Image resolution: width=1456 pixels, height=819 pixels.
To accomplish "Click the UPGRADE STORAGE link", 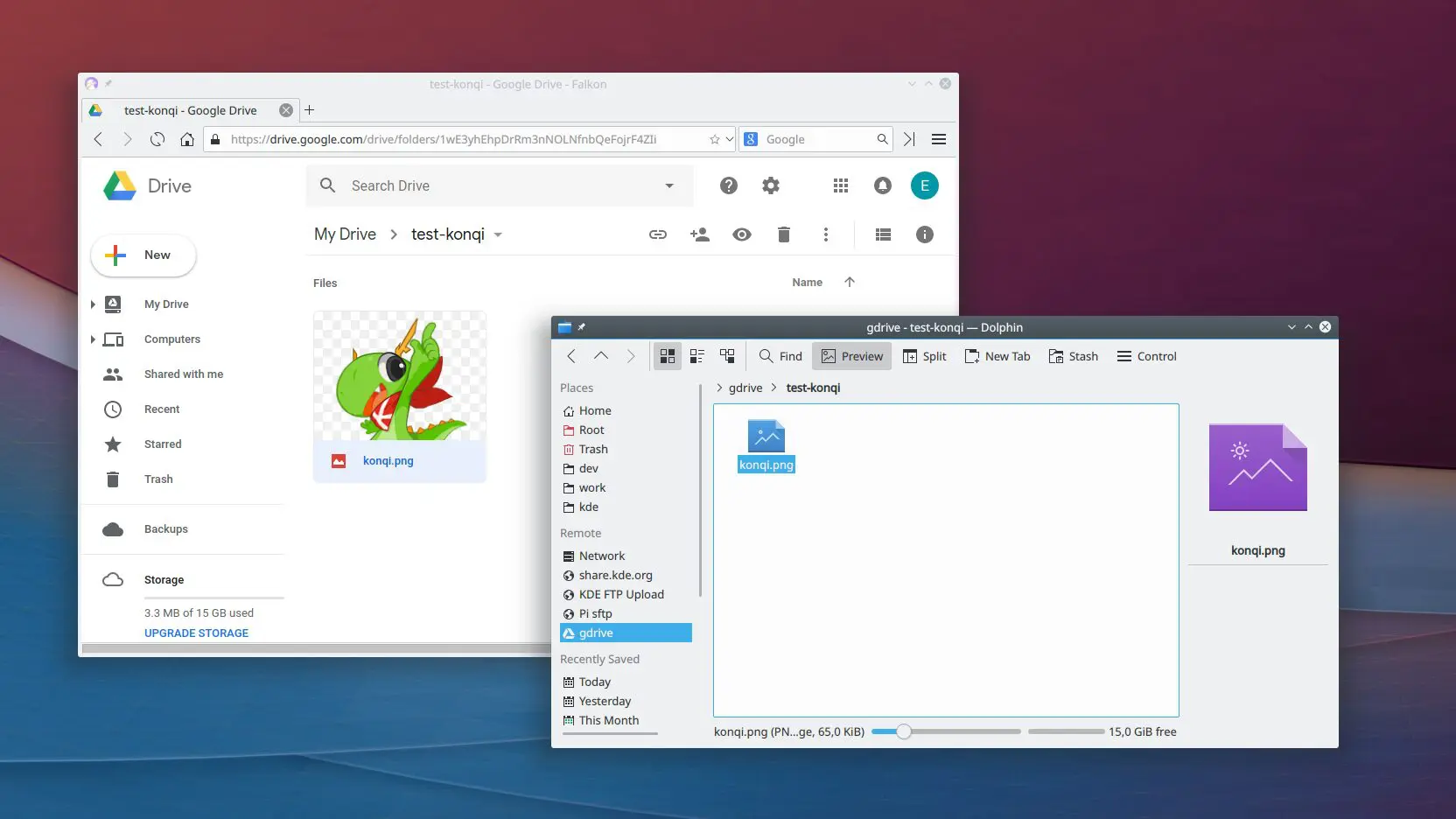I will click(x=195, y=633).
